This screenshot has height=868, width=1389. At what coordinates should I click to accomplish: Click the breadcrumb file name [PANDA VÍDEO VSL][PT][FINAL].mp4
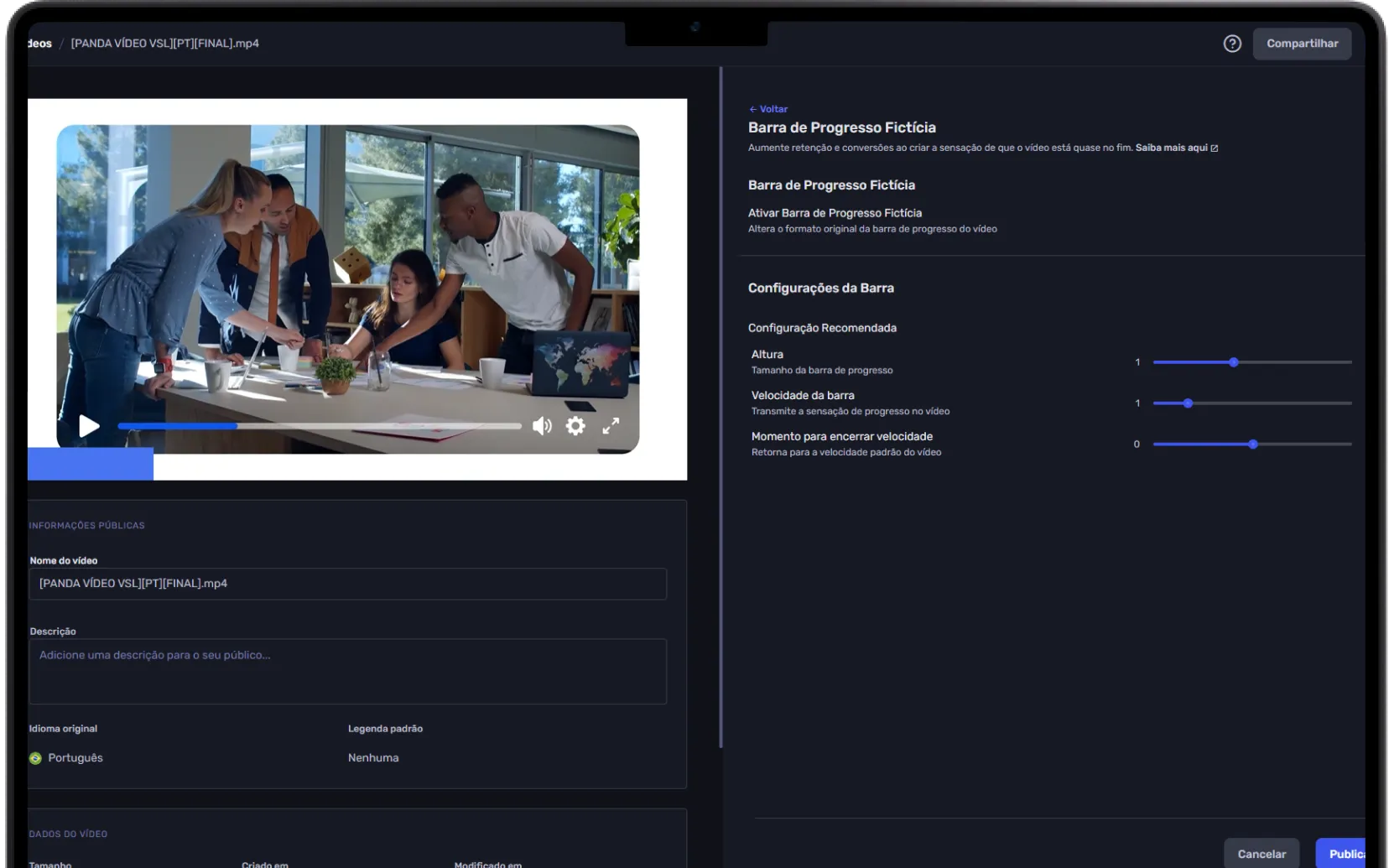click(165, 44)
